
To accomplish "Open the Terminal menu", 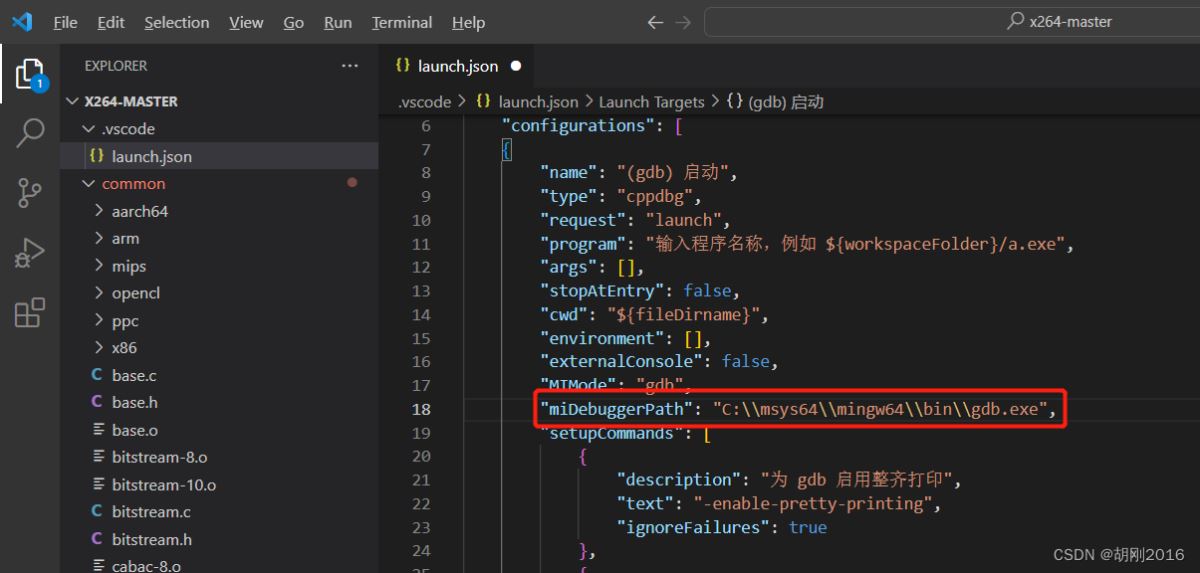I will [402, 22].
